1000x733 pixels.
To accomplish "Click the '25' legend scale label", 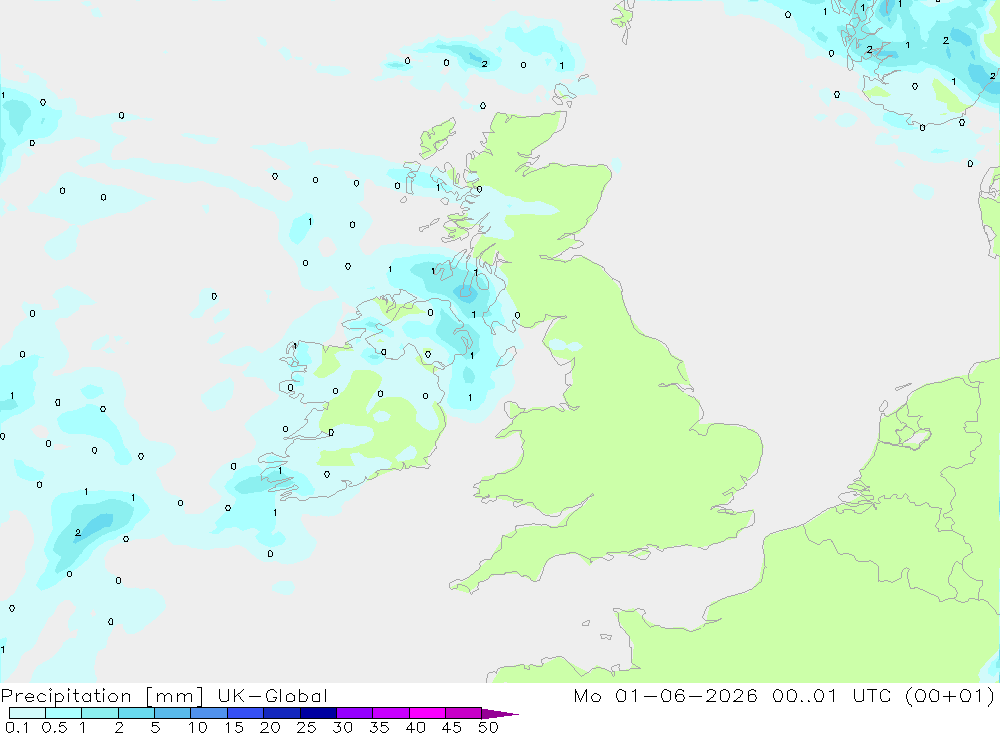I will (x=307, y=727).
